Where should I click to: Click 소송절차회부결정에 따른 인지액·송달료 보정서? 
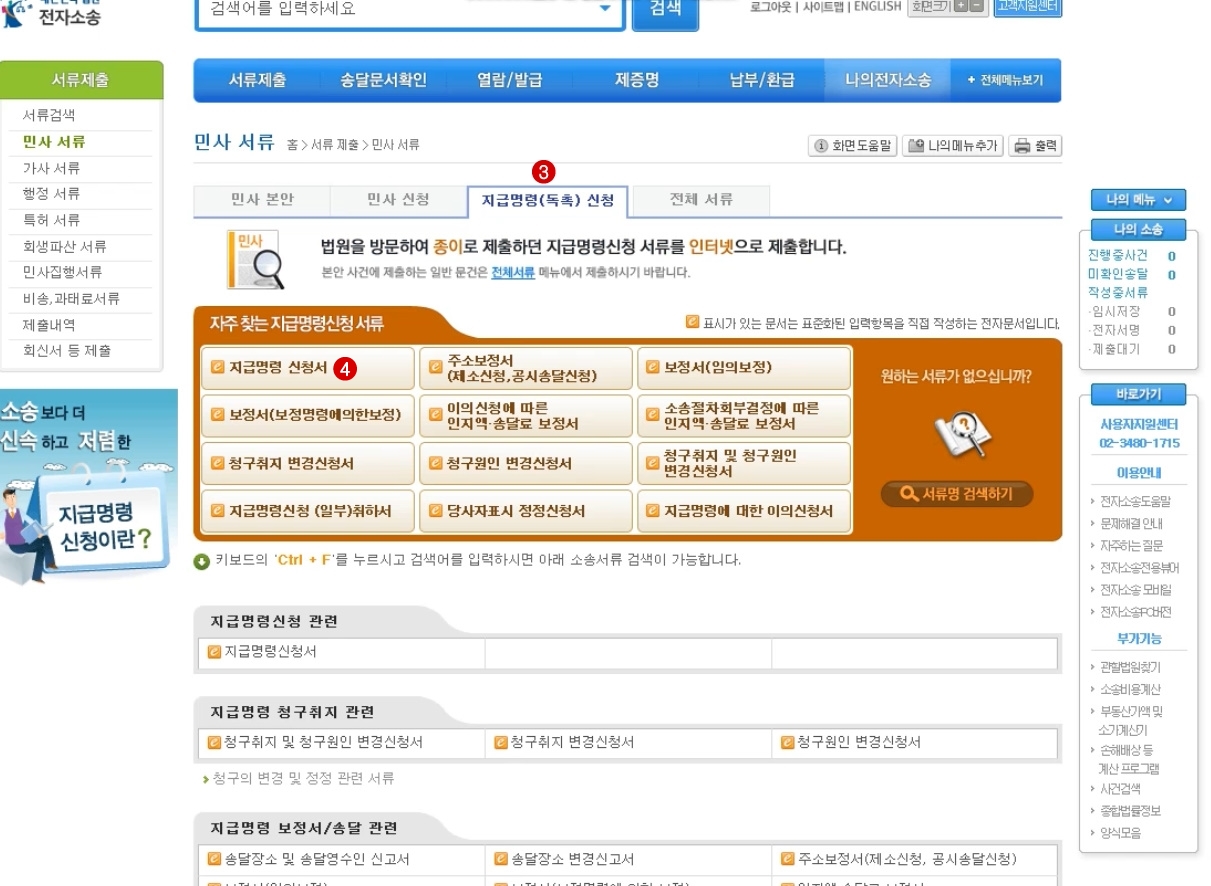[744, 416]
